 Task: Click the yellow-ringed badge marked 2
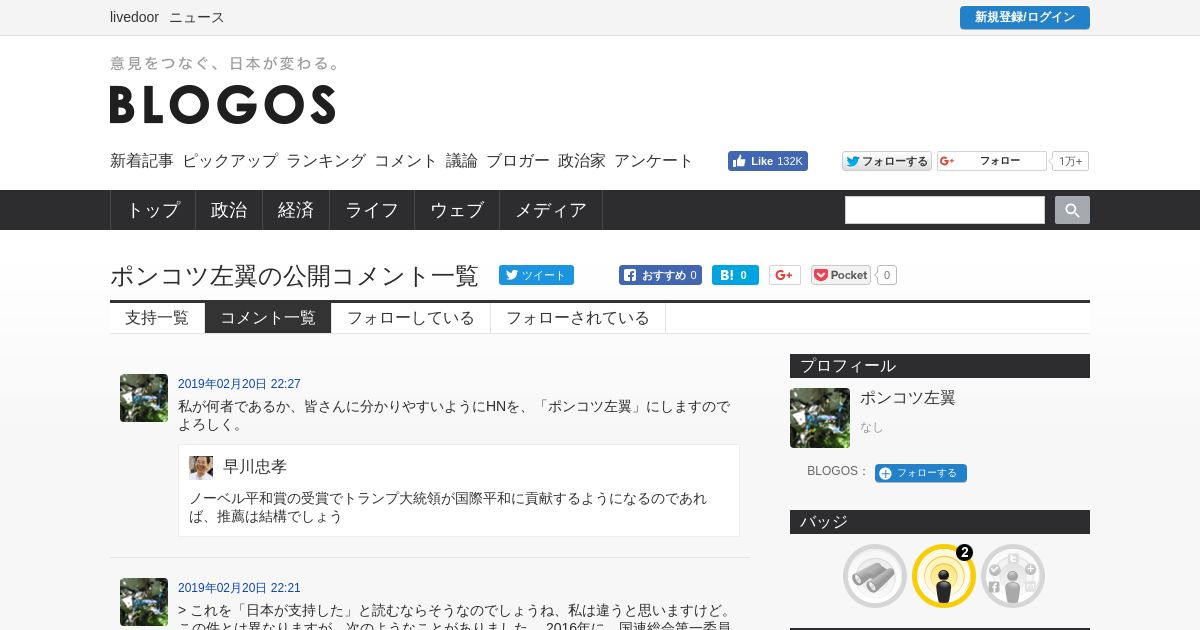(x=944, y=576)
